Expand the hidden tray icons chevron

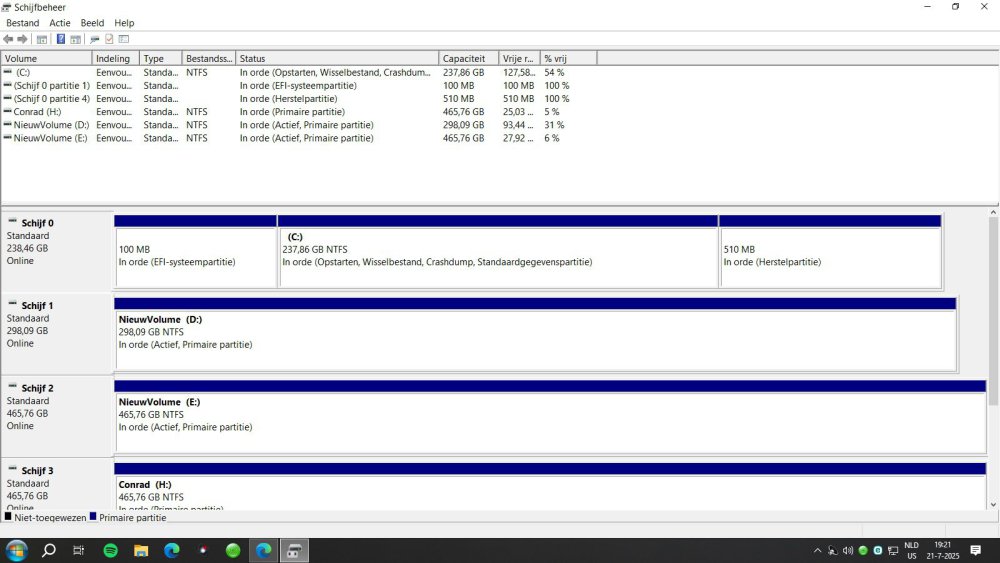click(x=817, y=550)
